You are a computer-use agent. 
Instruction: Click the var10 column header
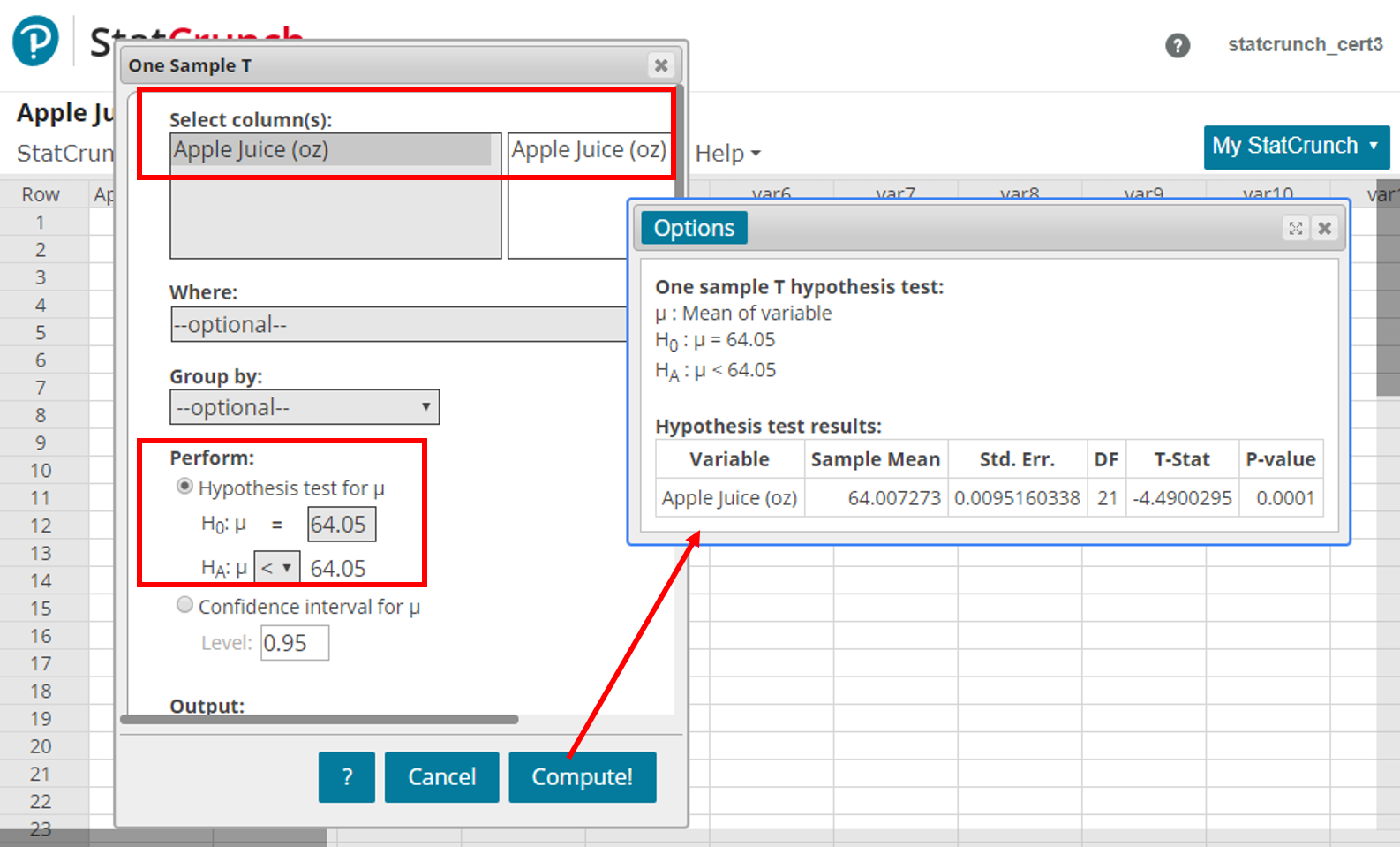(1268, 193)
